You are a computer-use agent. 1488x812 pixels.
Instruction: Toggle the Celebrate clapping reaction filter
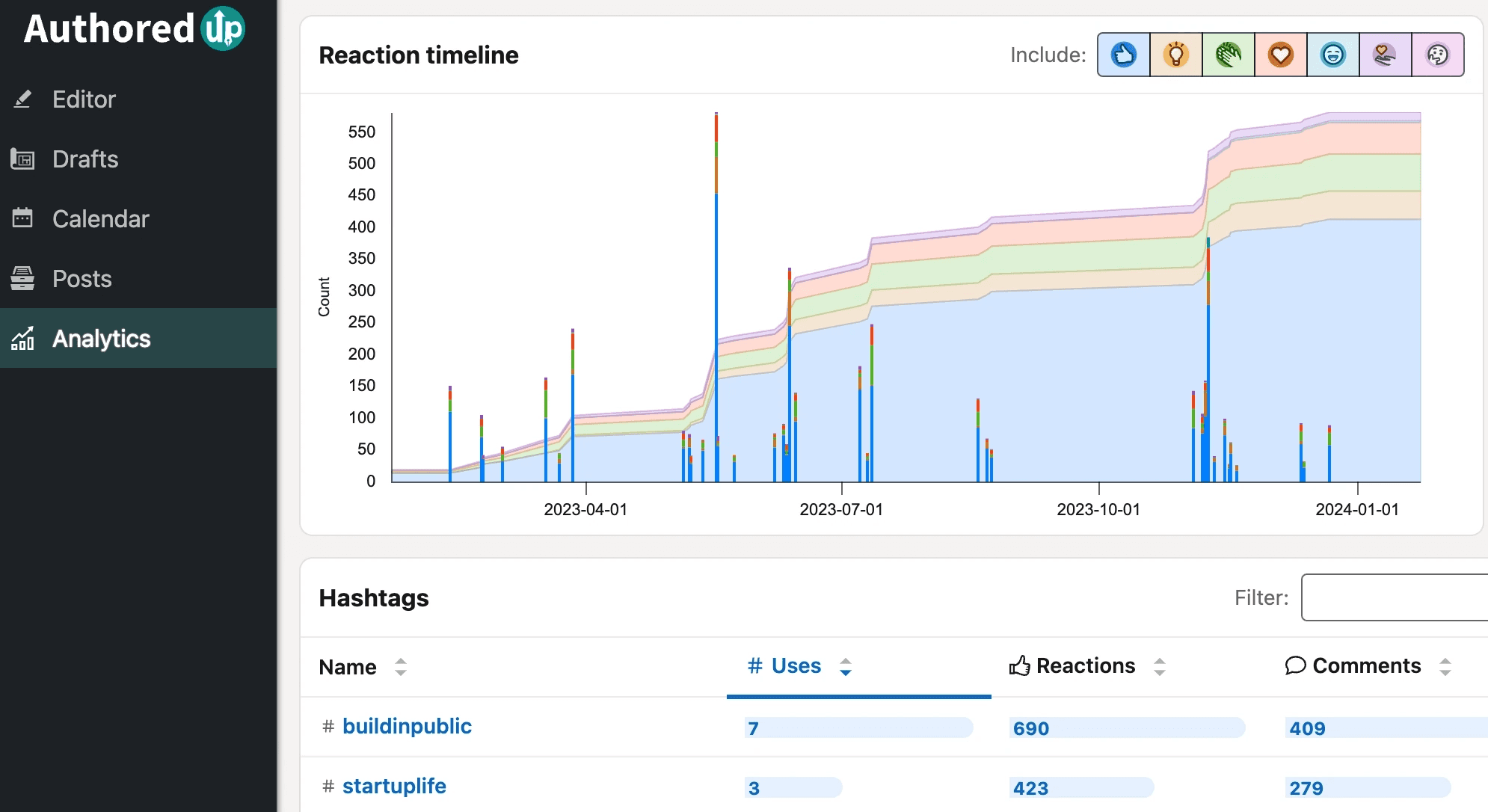[1228, 55]
